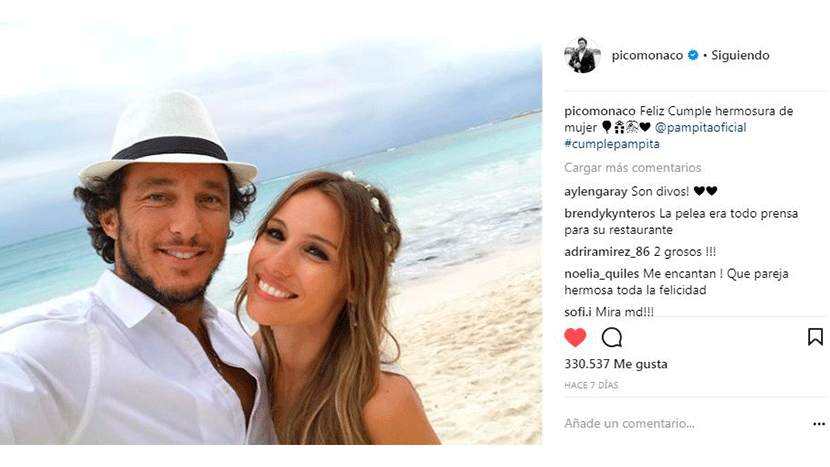Open brendykynteros commenter profile

point(610,214)
